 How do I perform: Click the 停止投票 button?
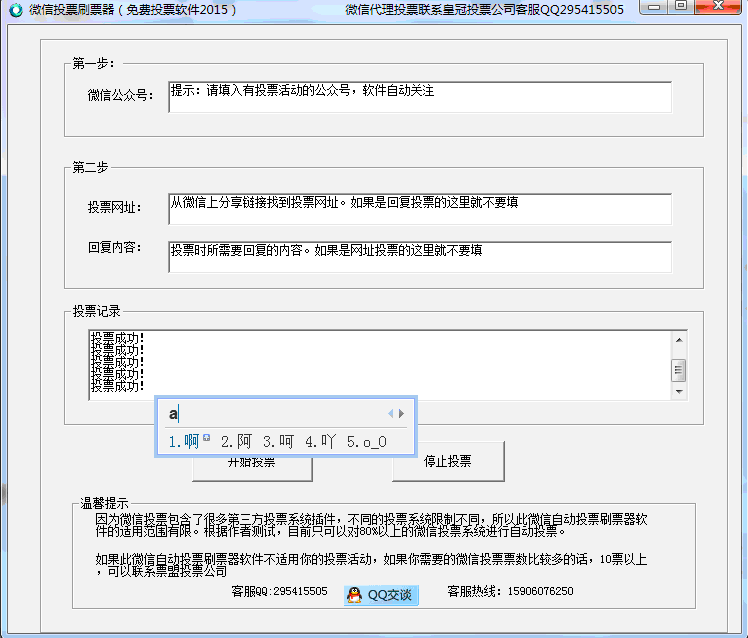[x=448, y=461]
